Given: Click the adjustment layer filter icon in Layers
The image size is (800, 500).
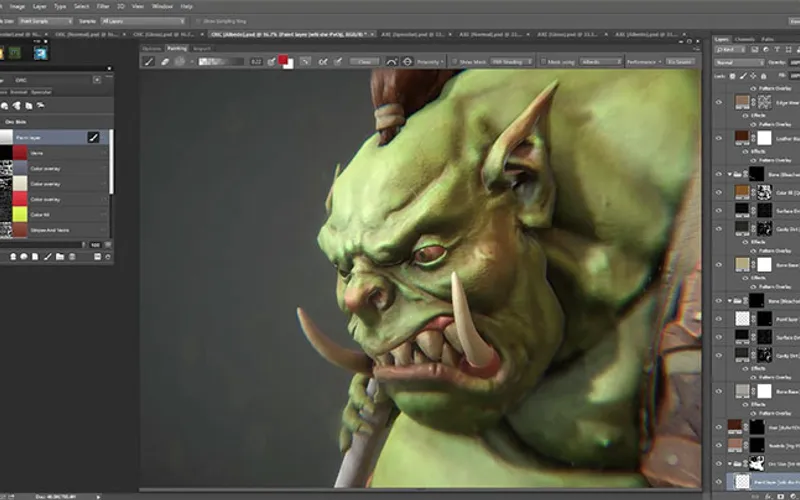Looking at the screenshot, I should point(766,49).
